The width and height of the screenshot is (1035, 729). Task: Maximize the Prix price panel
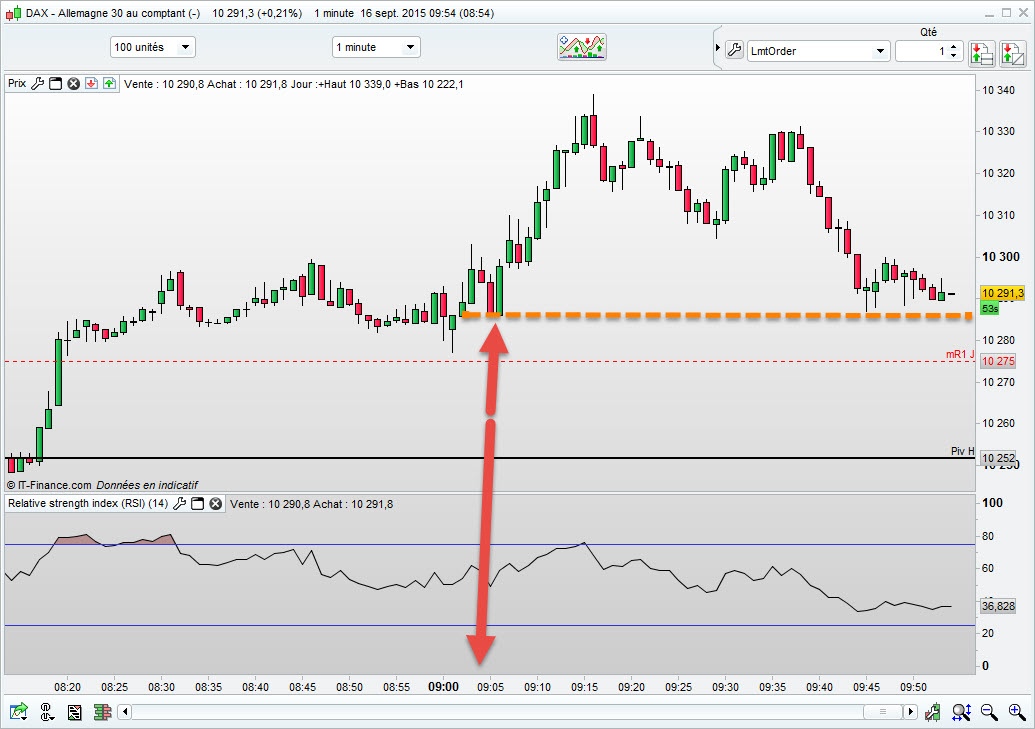click(56, 83)
